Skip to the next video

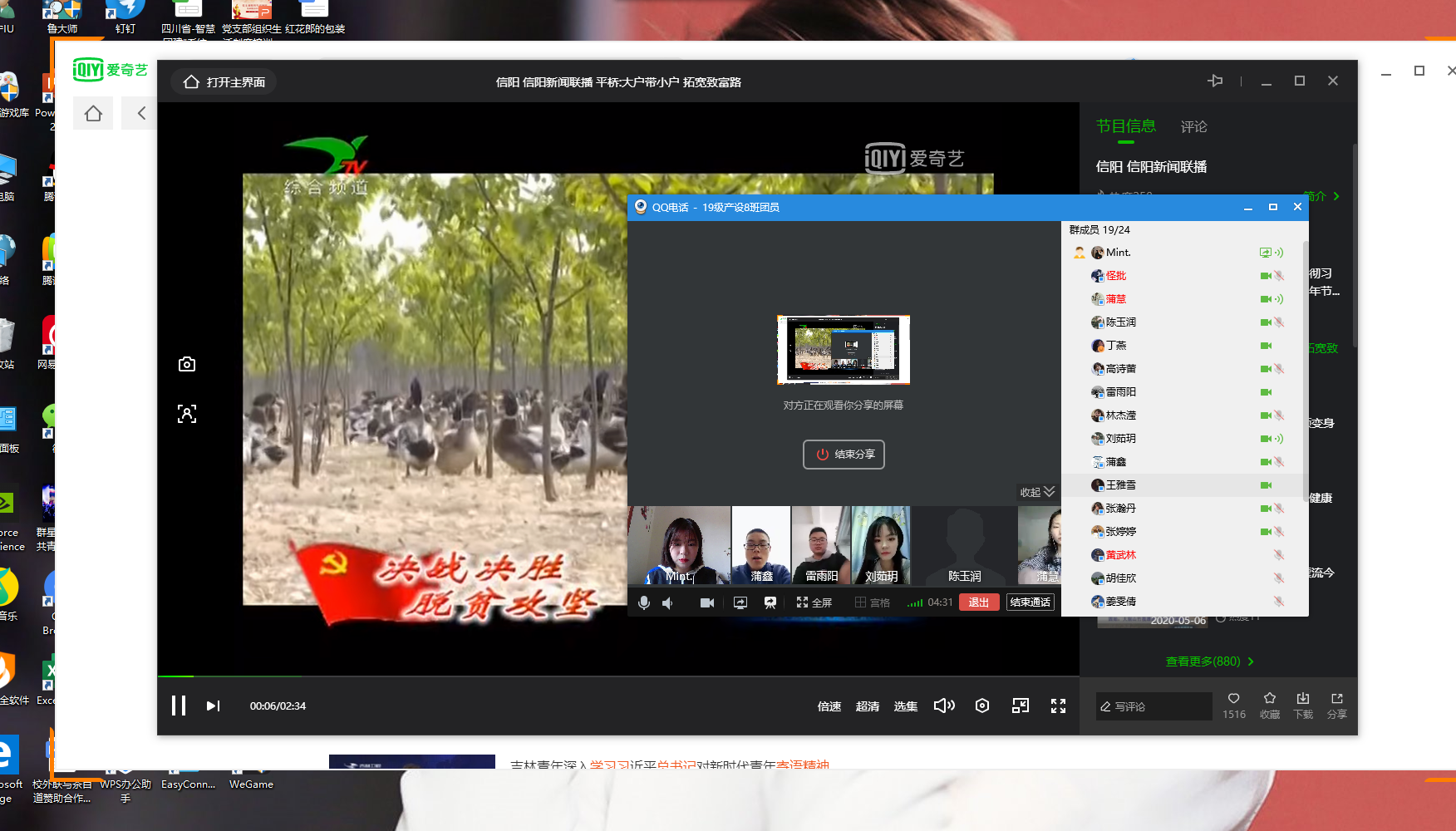pyautogui.click(x=213, y=706)
